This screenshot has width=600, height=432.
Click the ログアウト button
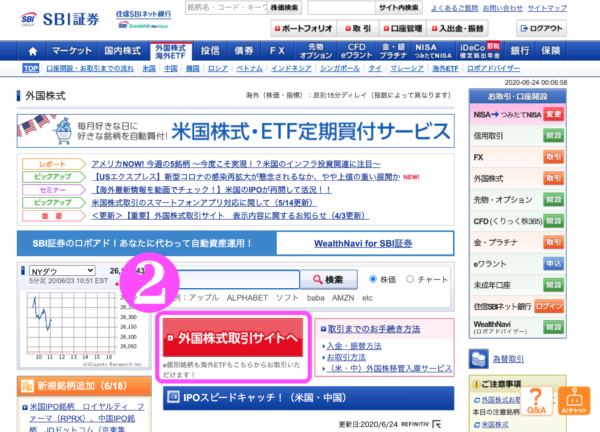(x=541, y=28)
